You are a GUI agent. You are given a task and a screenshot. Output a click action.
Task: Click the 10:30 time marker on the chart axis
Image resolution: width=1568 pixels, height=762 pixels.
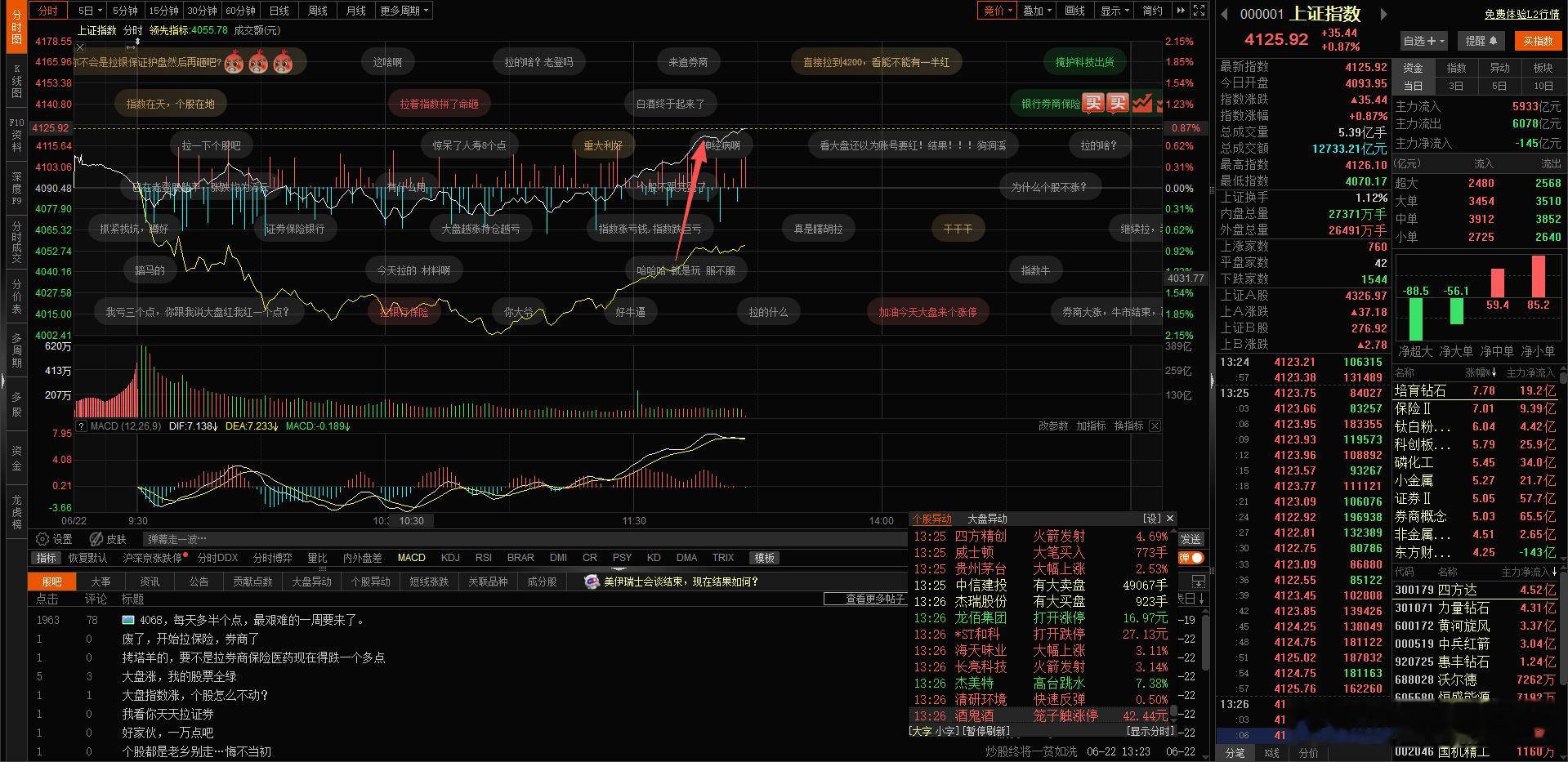coord(412,521)
